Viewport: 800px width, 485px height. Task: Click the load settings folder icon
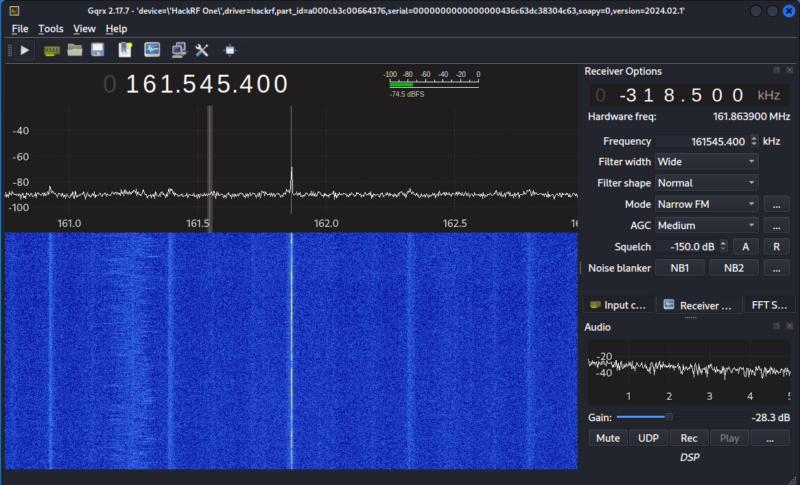(x=74, y=50)
